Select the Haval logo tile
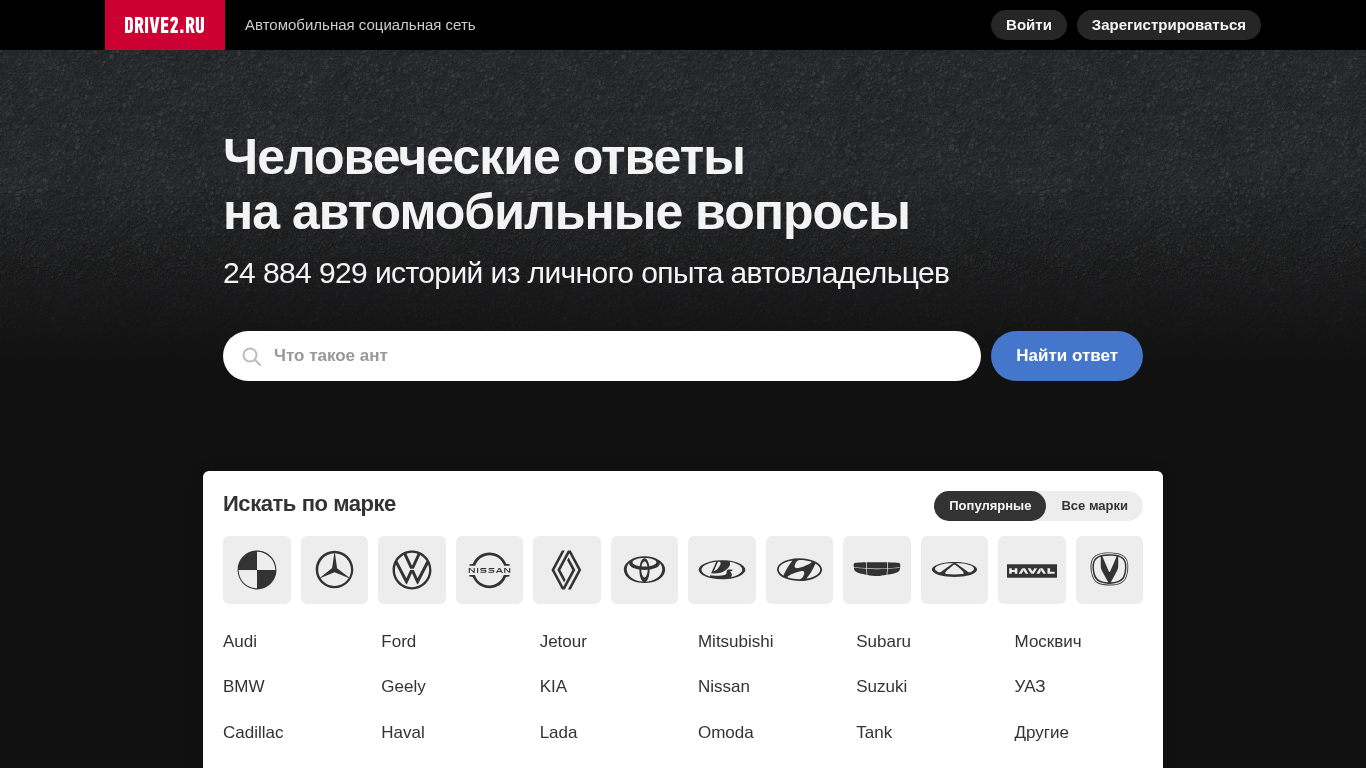Viewport: 1366px width, 768px height. coord(1032,570)
